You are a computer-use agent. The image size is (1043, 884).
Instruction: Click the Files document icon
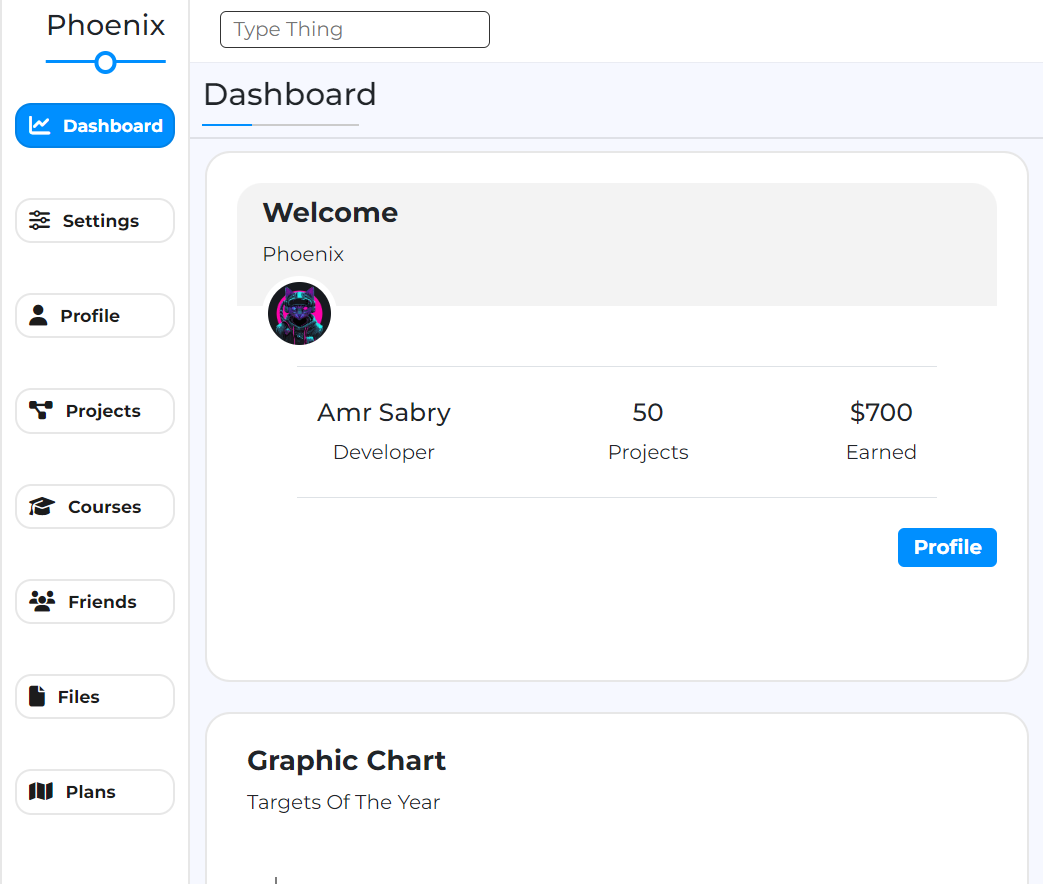click(x=37, y=696)
